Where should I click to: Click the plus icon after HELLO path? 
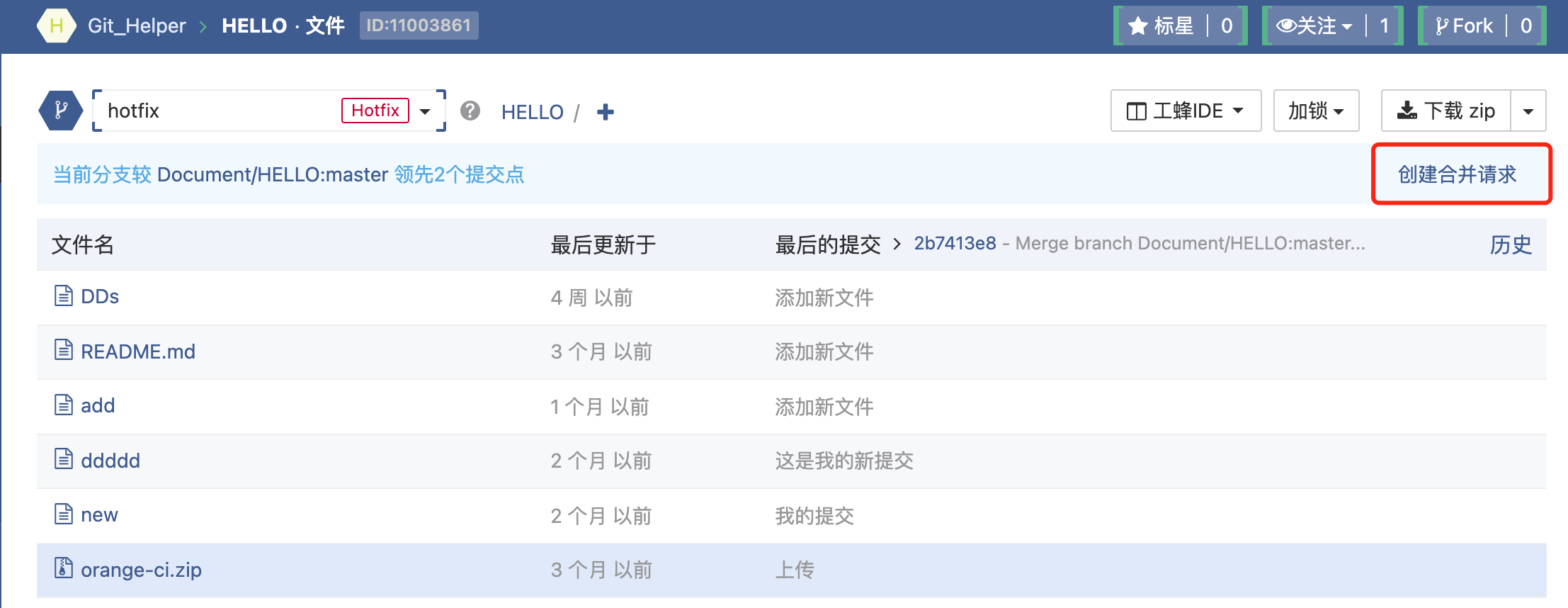(606, 112)
